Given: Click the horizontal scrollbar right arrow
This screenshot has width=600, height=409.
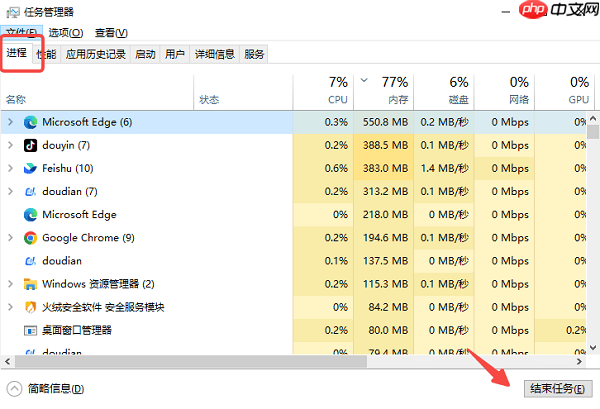Looking at the screenshot, I should [579, 362].
